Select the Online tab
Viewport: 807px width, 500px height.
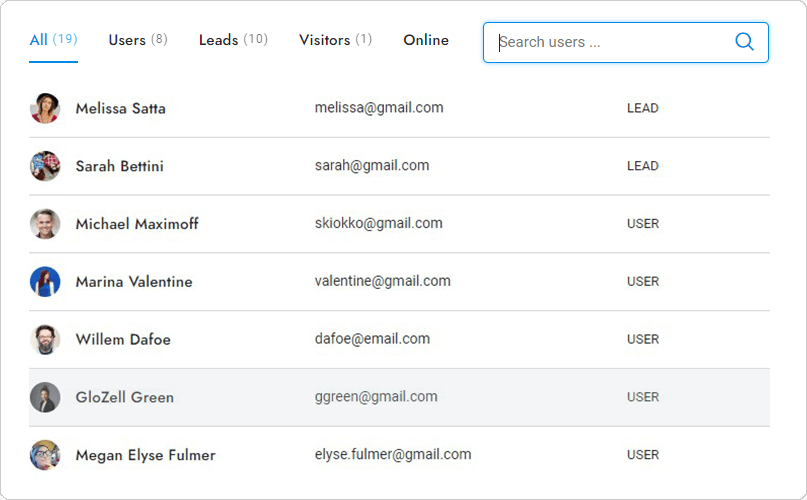(x=426, y=40)
